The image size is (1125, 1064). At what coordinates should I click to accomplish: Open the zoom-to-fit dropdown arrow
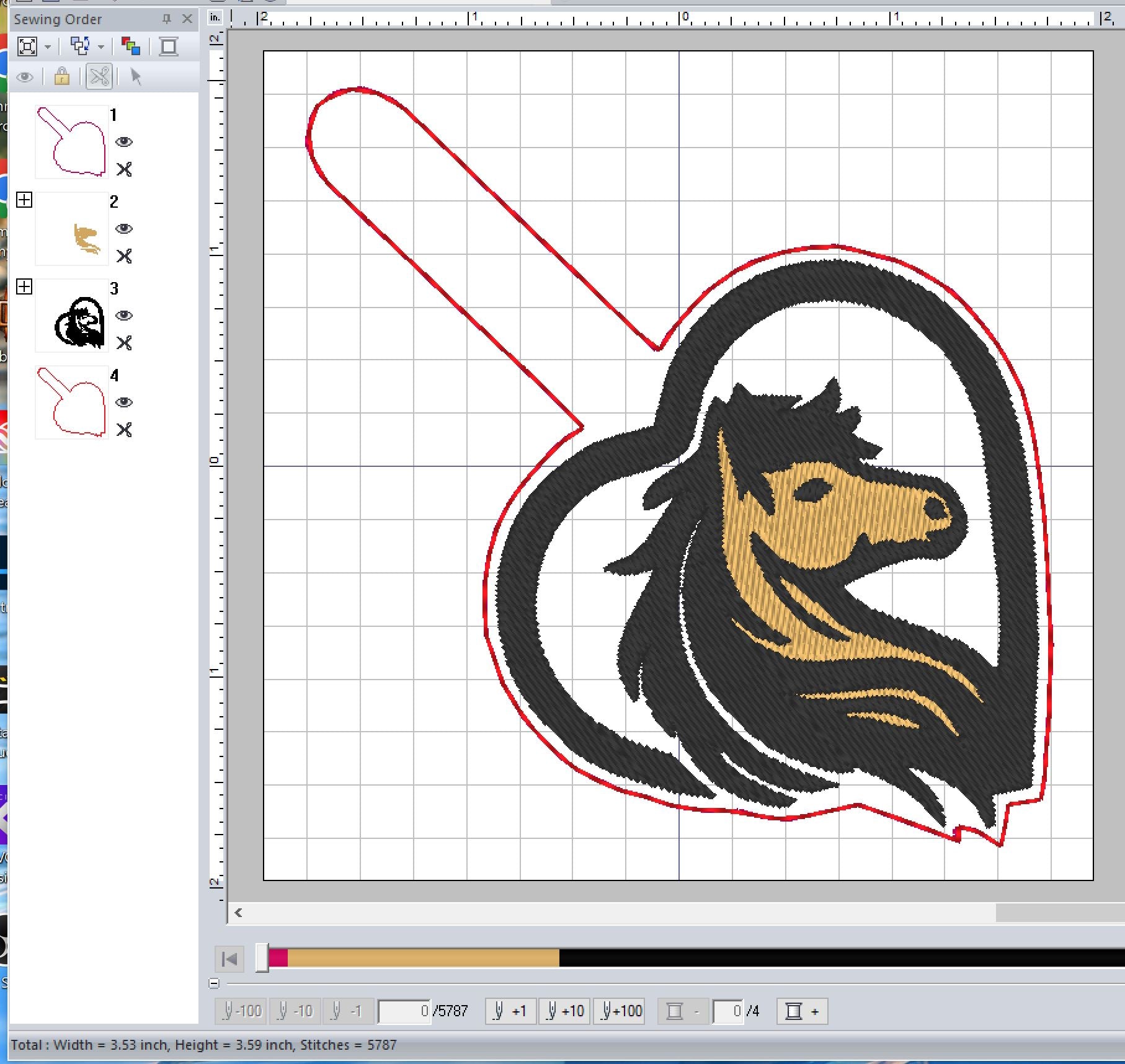click(48, 47)
